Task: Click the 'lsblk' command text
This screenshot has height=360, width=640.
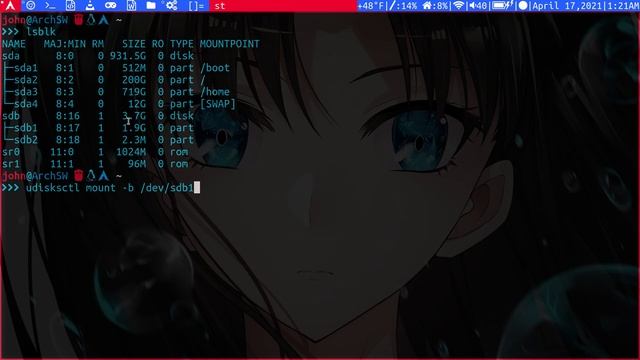Action: [x=40, y=32]
